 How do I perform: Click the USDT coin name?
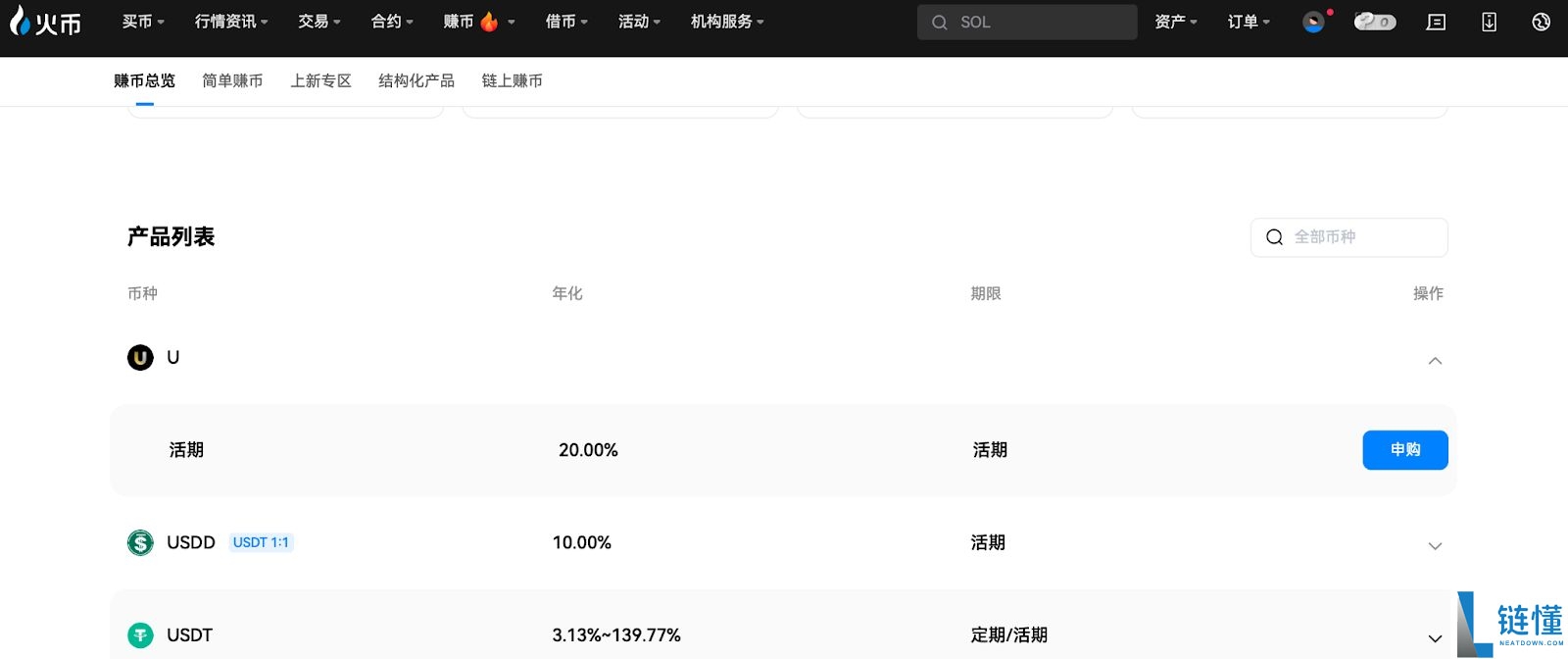190,635
